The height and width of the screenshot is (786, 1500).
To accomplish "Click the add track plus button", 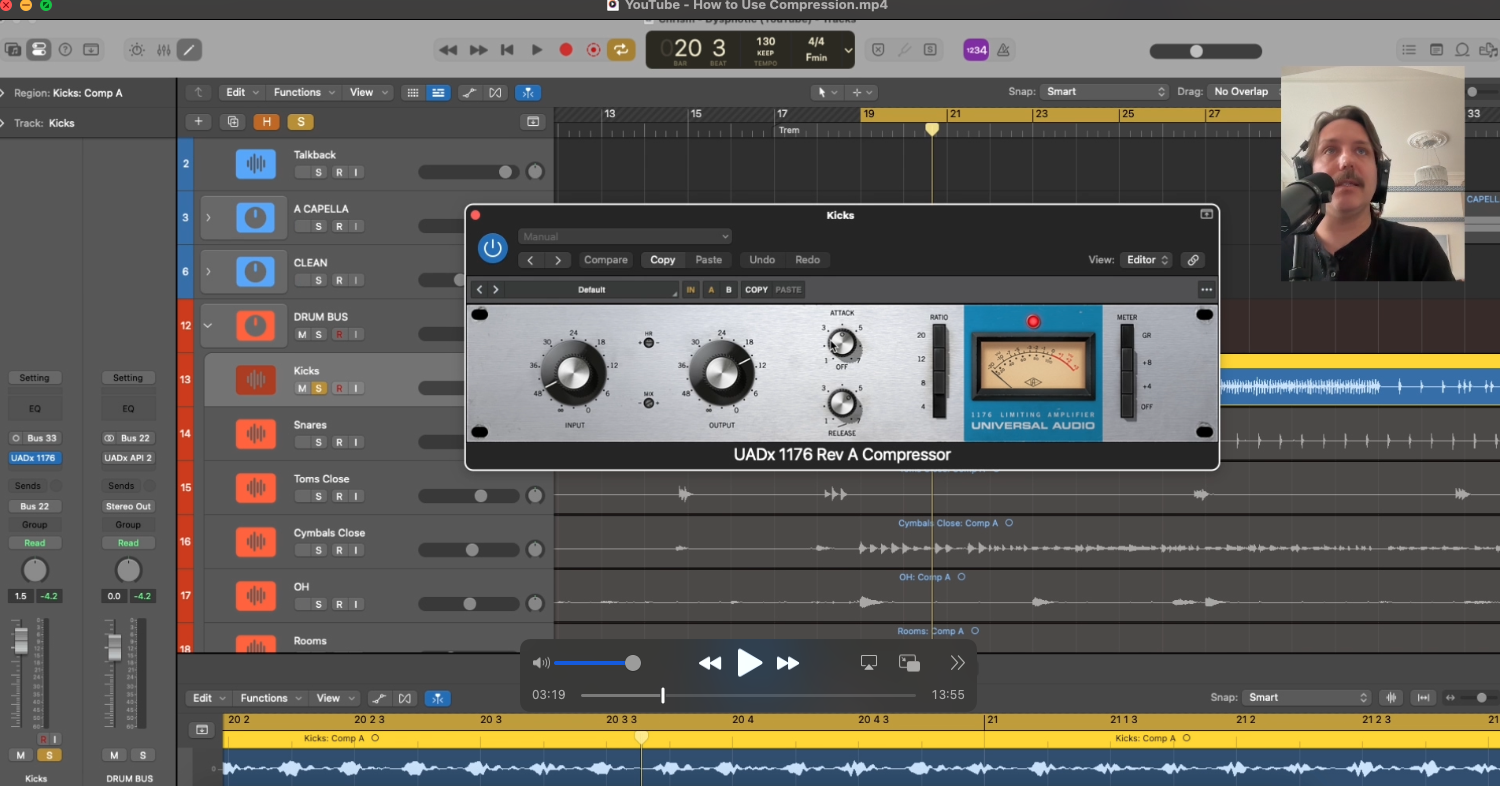I will pyautogui.click(x=198, y=122).
